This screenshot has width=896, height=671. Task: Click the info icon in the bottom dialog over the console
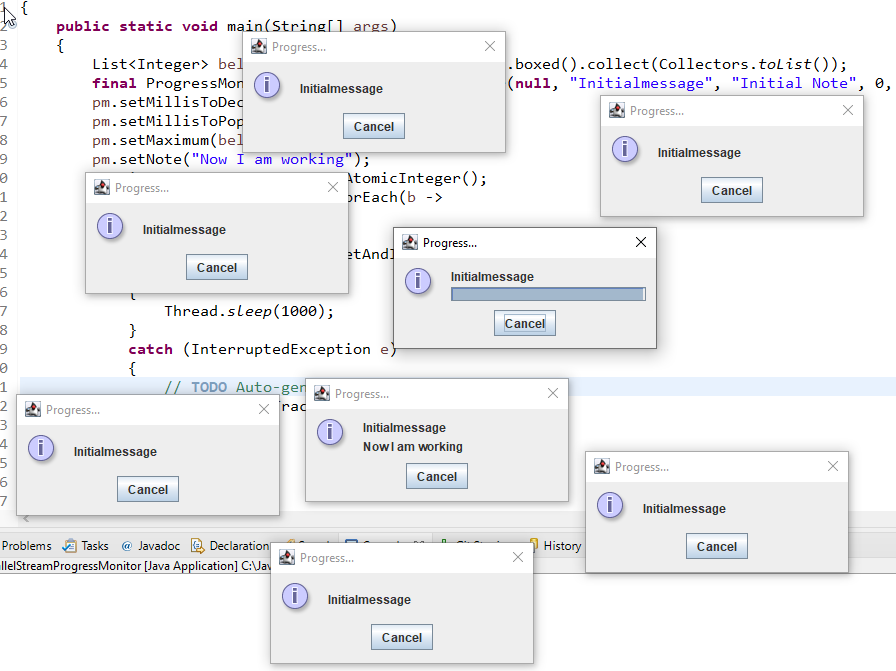[295, 596]
